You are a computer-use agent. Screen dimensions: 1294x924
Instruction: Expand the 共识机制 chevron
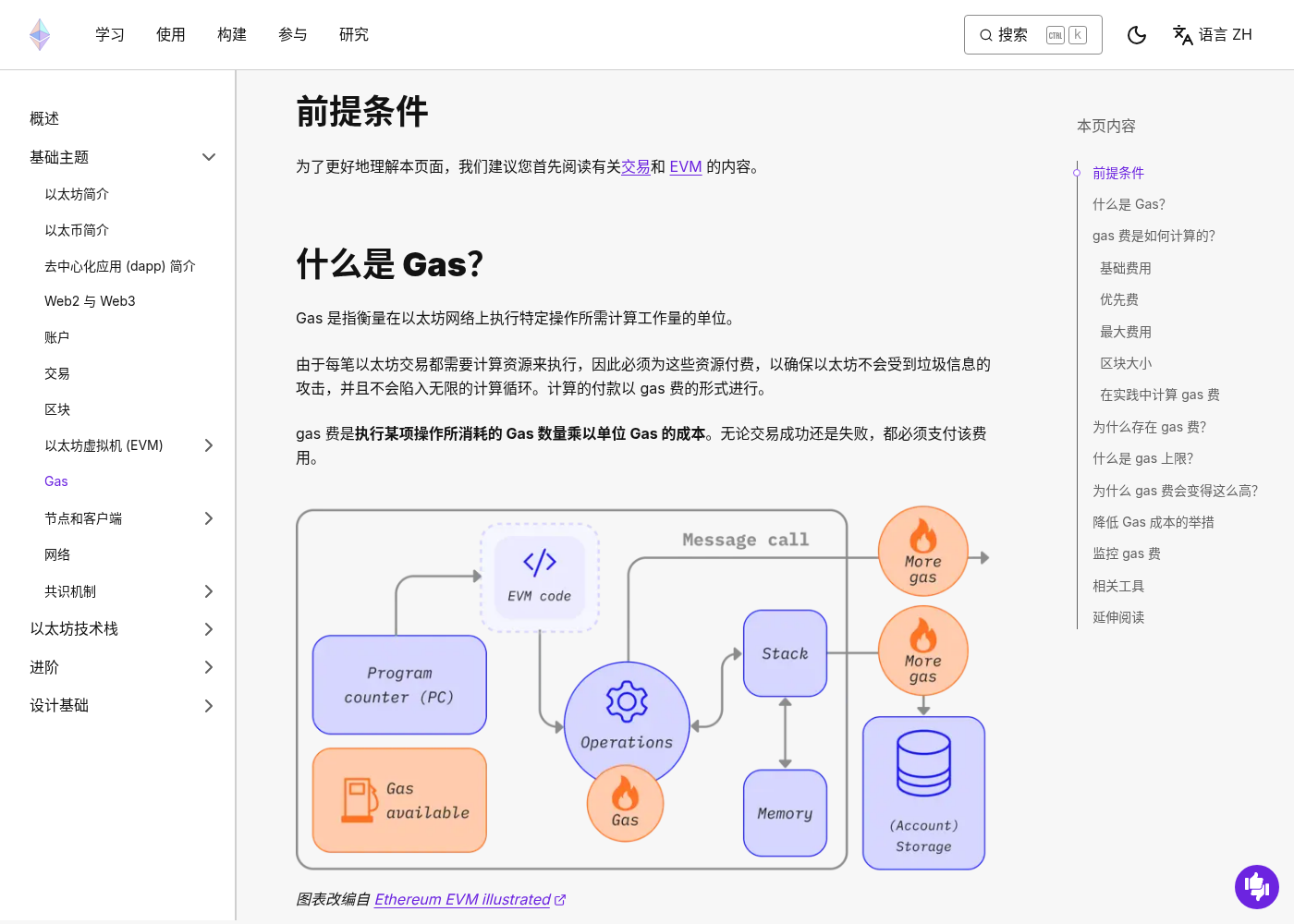pos(209,591)
